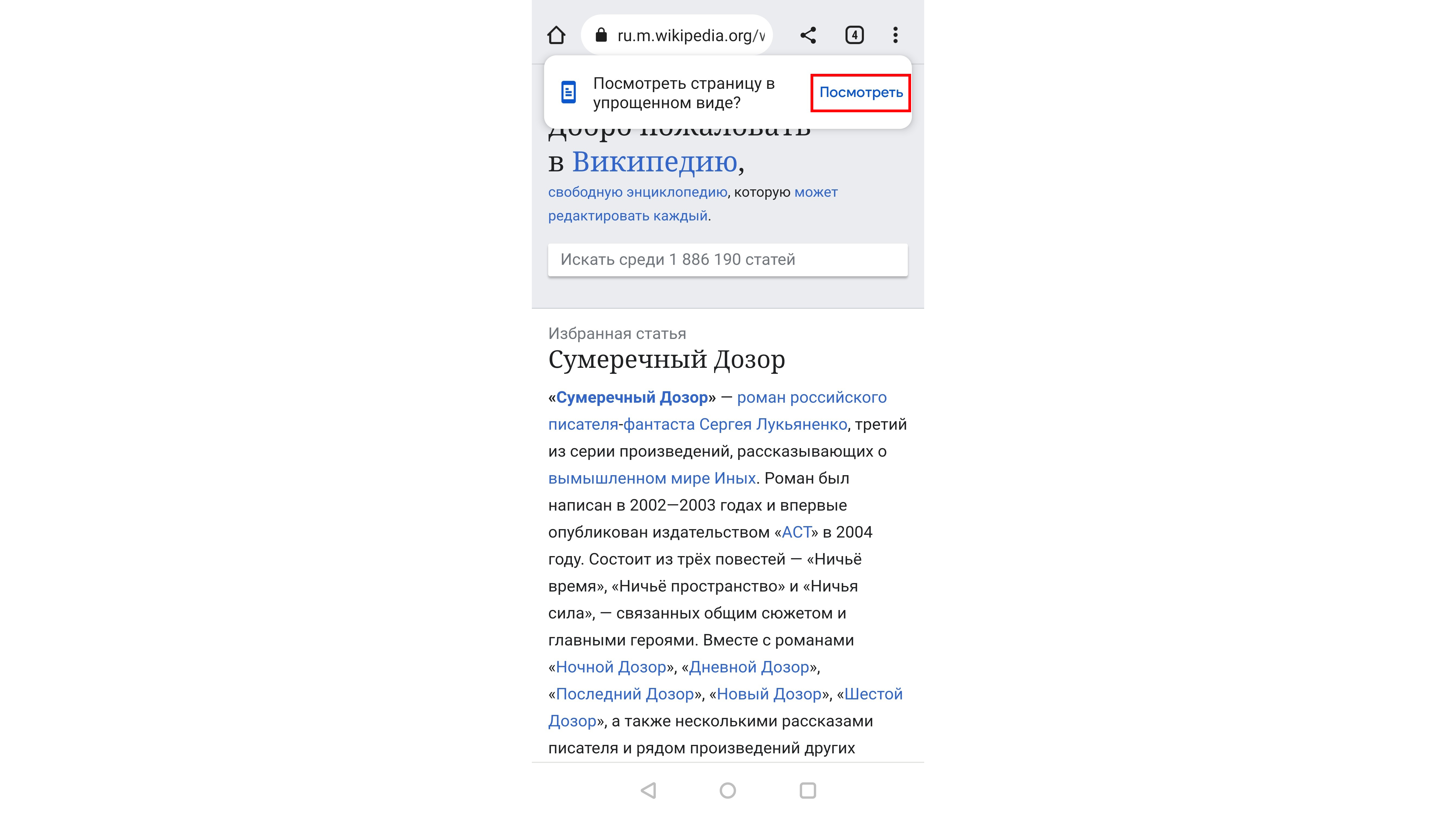The image size is (1456, 819).
Task: Open the three-dot browser menu
Action: (895, 35)
